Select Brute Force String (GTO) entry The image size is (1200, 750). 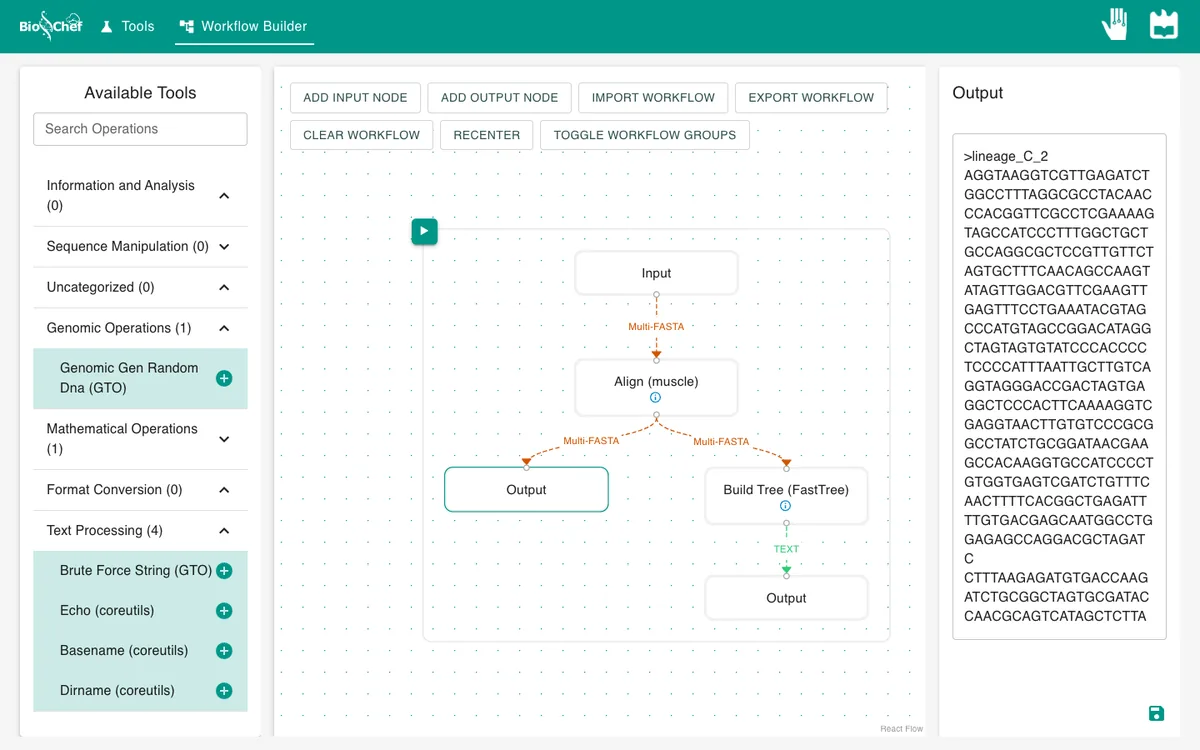click(140, 571)
